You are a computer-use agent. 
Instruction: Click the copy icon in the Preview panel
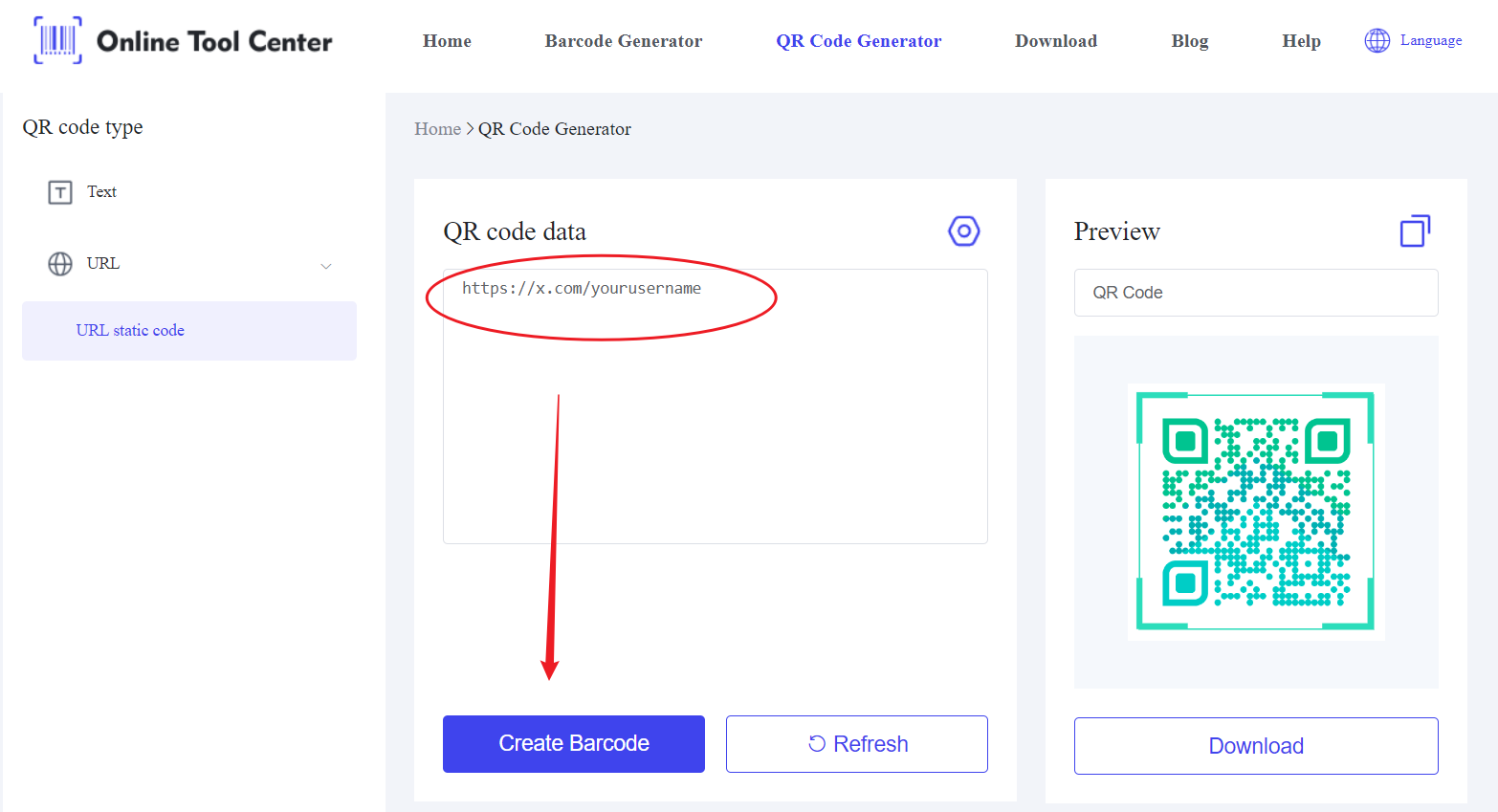[x=1415, y=230]
